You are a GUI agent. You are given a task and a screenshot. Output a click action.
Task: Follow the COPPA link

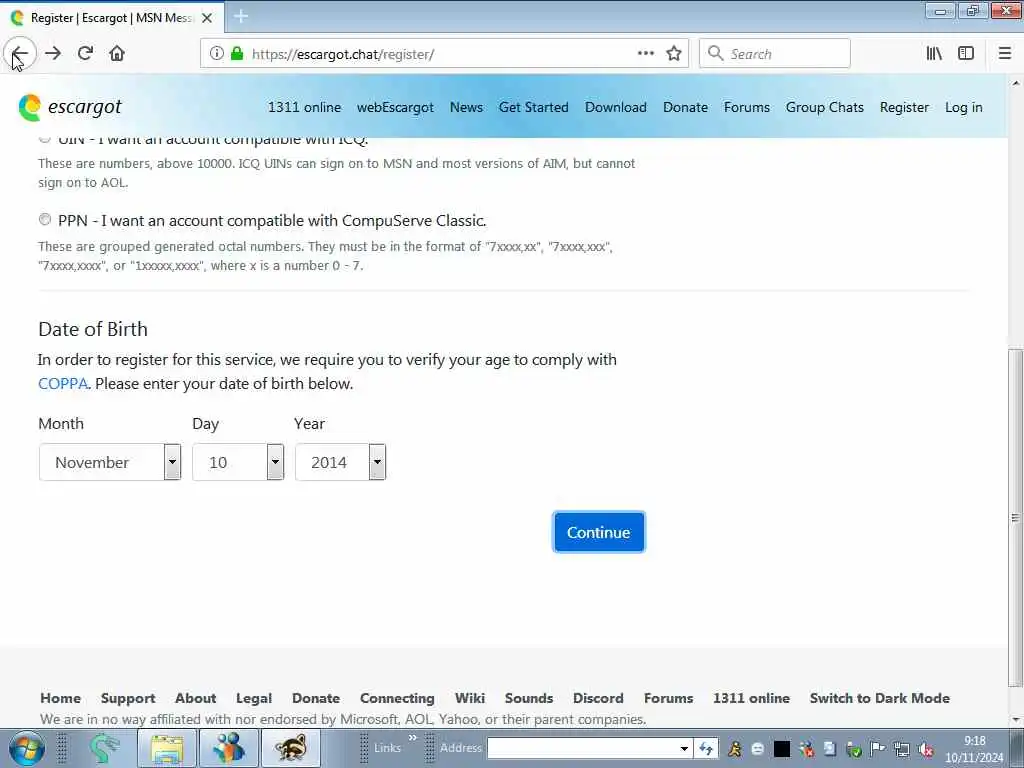click(x=63, y=383)
